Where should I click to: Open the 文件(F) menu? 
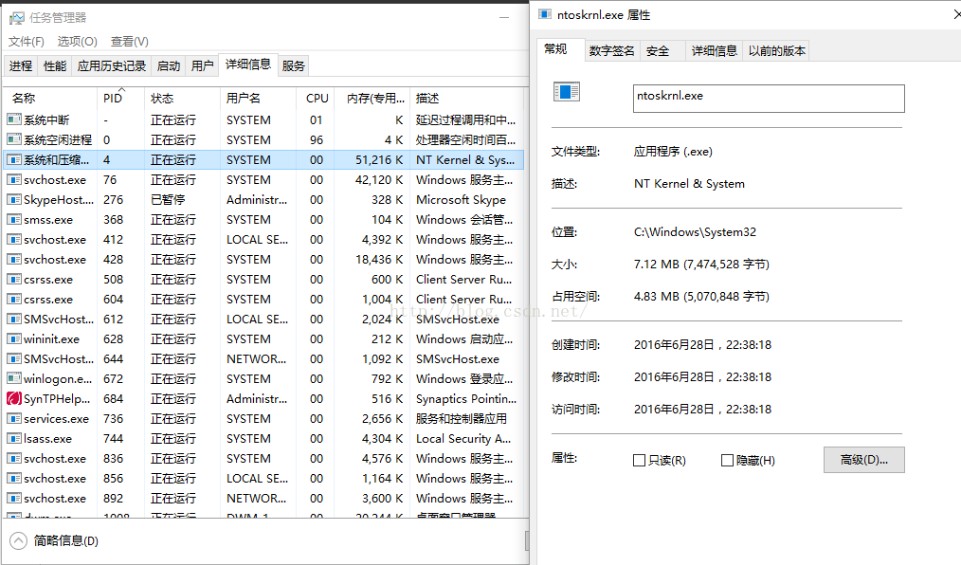[26, 41]
